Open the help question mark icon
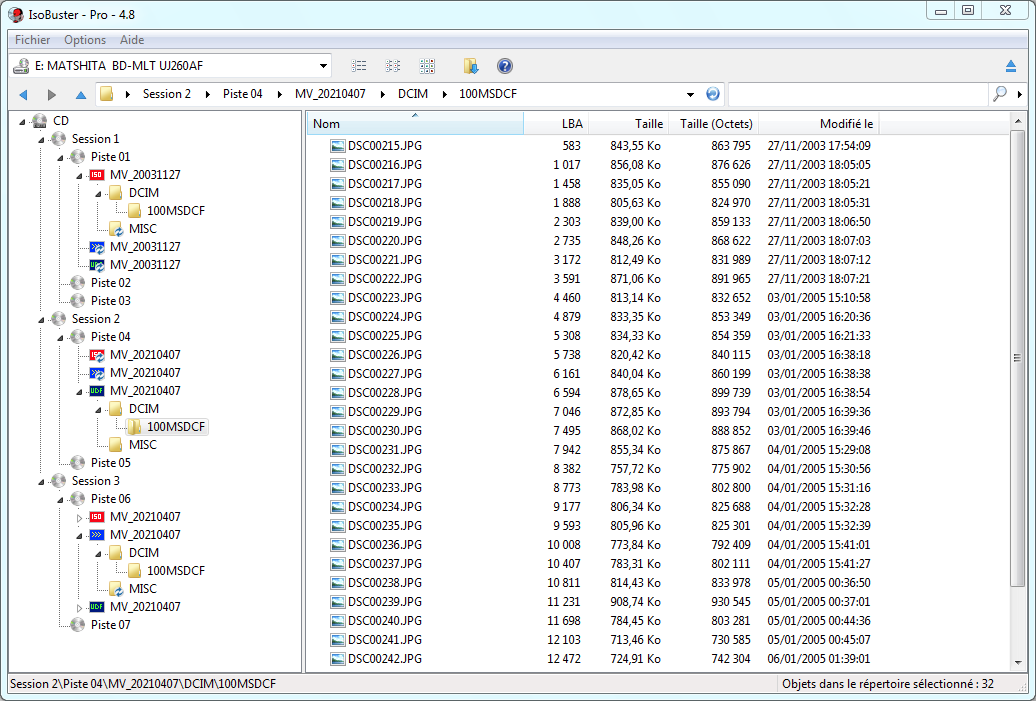 pos(505,66)
